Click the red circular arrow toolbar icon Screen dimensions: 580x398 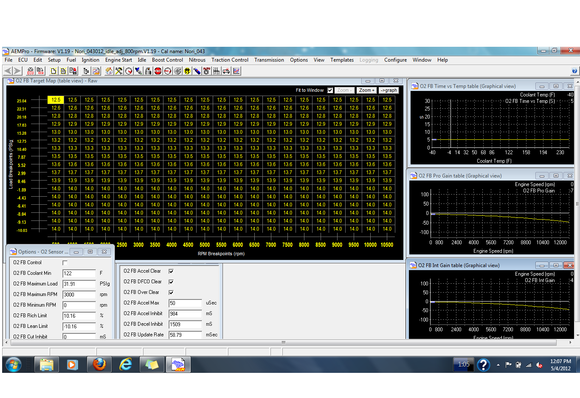click(168, 71)
